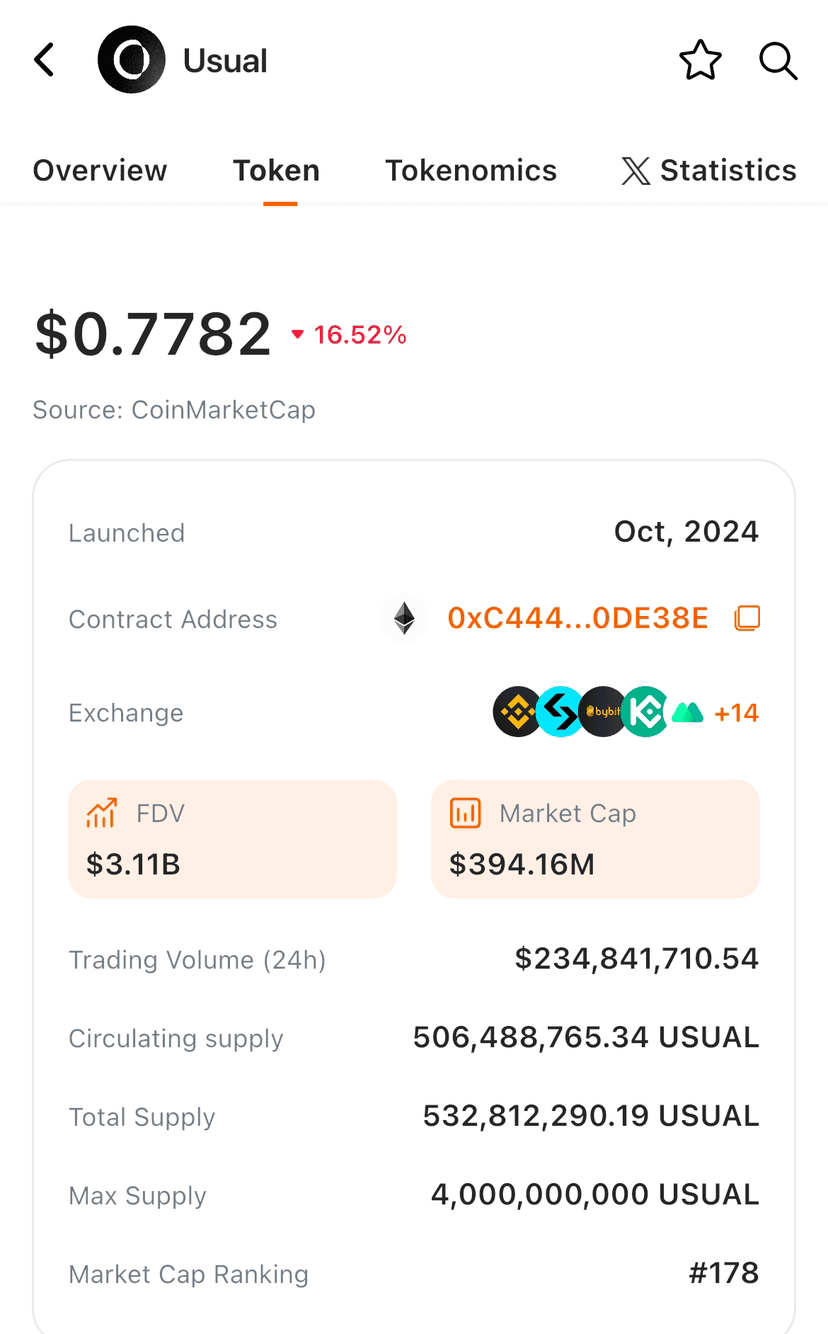The image size is (828, 1334).
Task: Open the Tokenomics tab
Action: (471, 170)
